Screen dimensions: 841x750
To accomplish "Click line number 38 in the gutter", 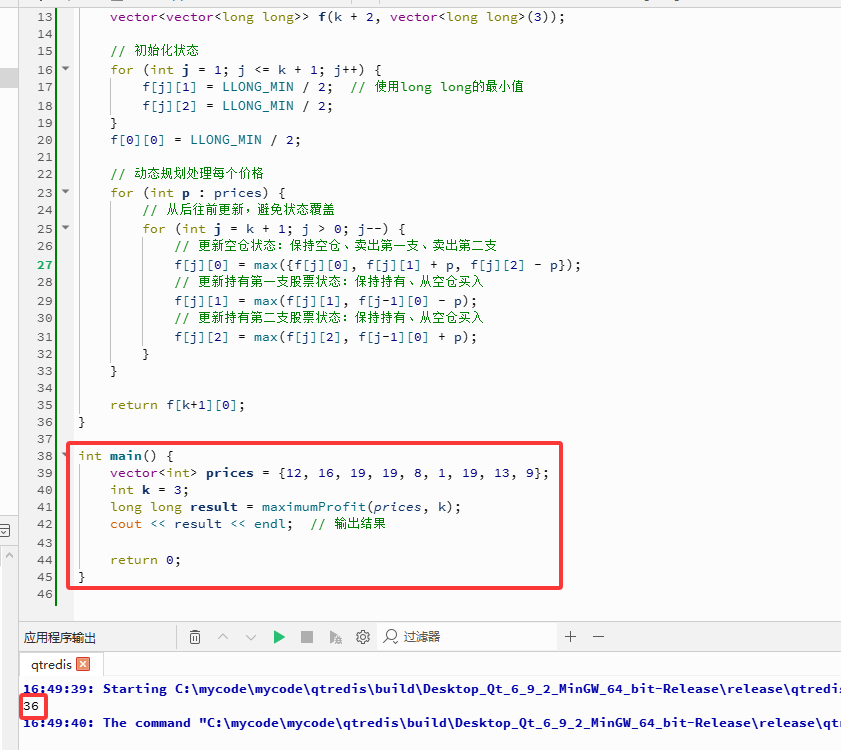I will [45, 456].
